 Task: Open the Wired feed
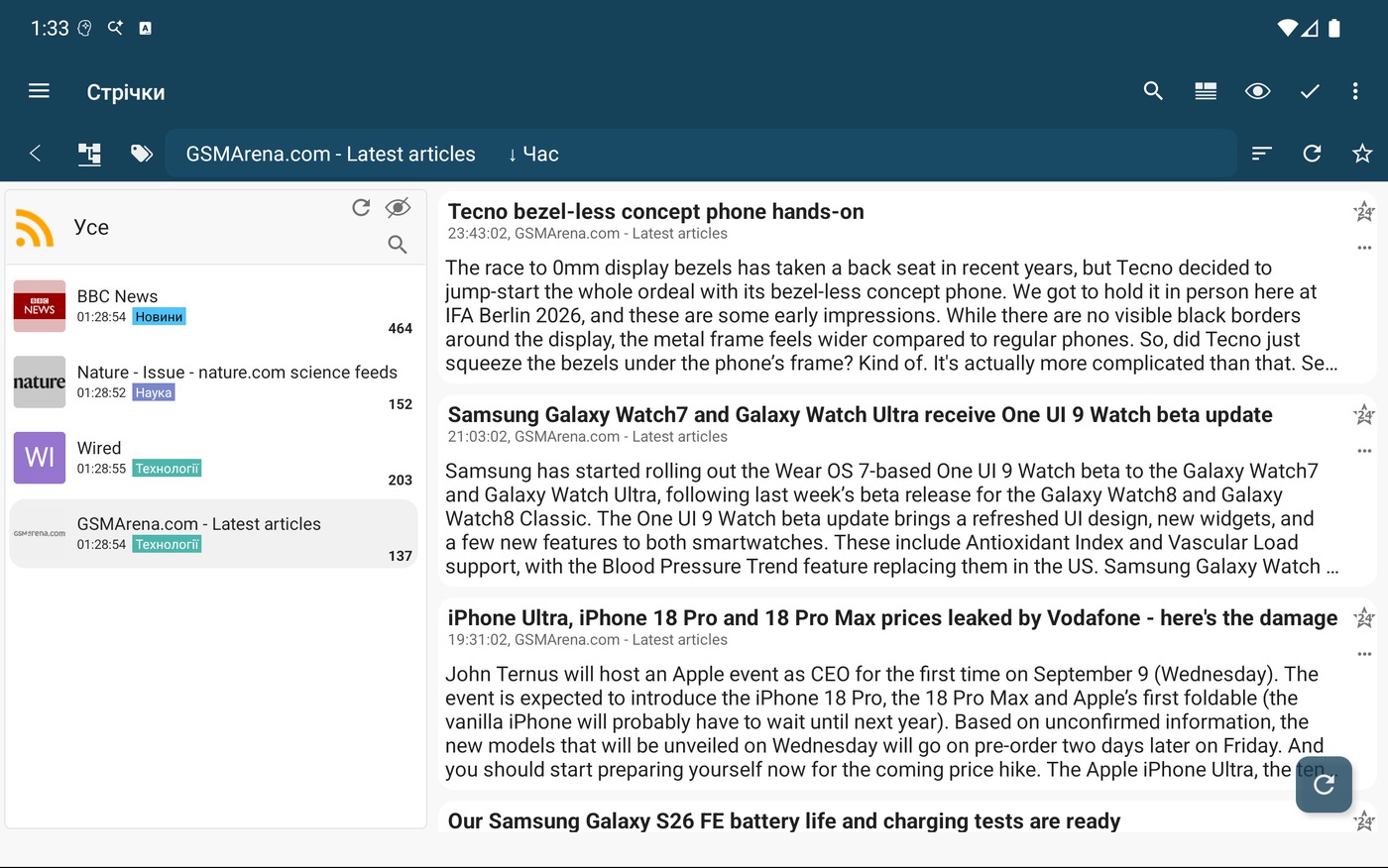coord(214,459)
